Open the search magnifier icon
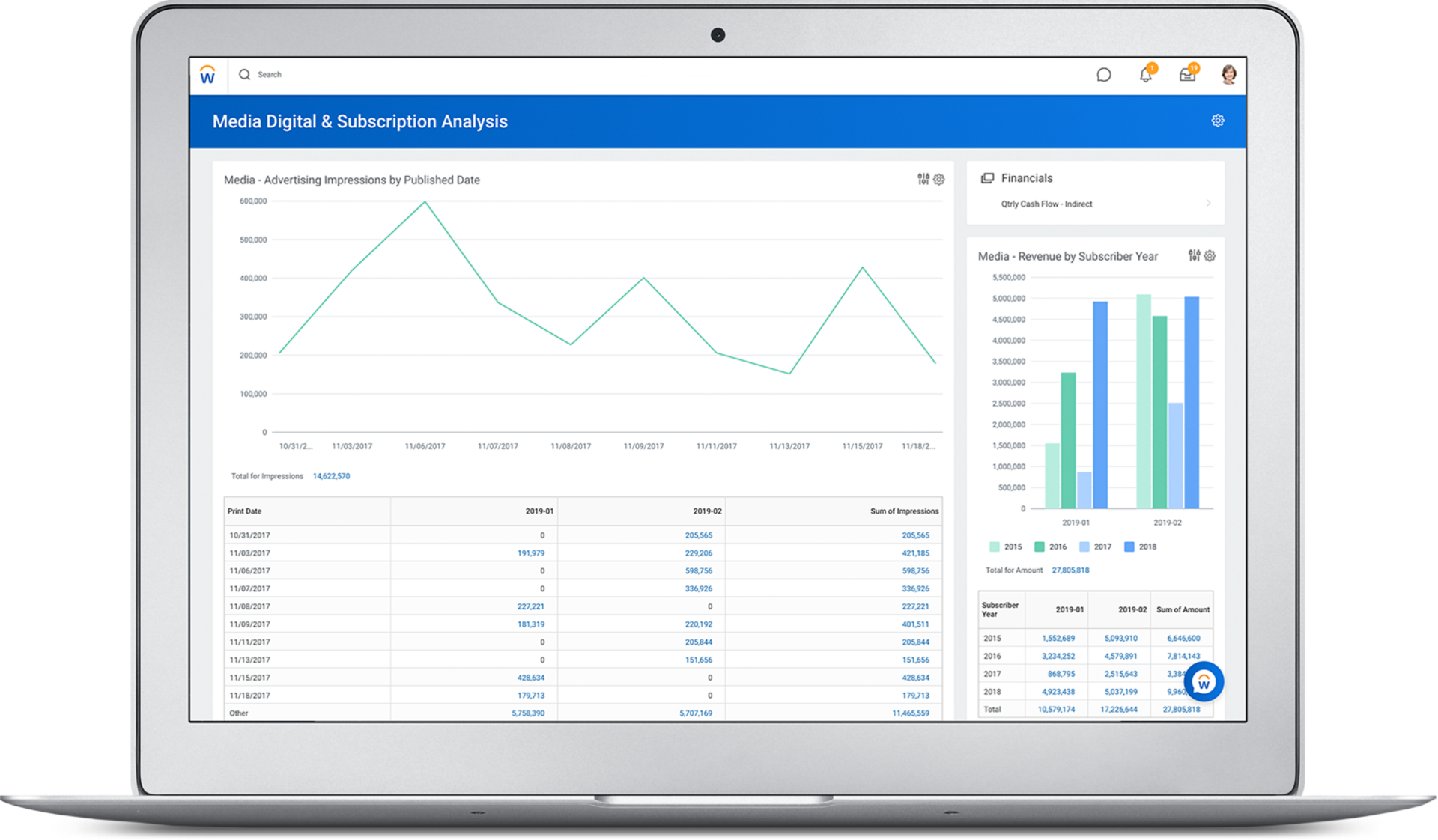1438x840 pixels. (x=245, y=74)
